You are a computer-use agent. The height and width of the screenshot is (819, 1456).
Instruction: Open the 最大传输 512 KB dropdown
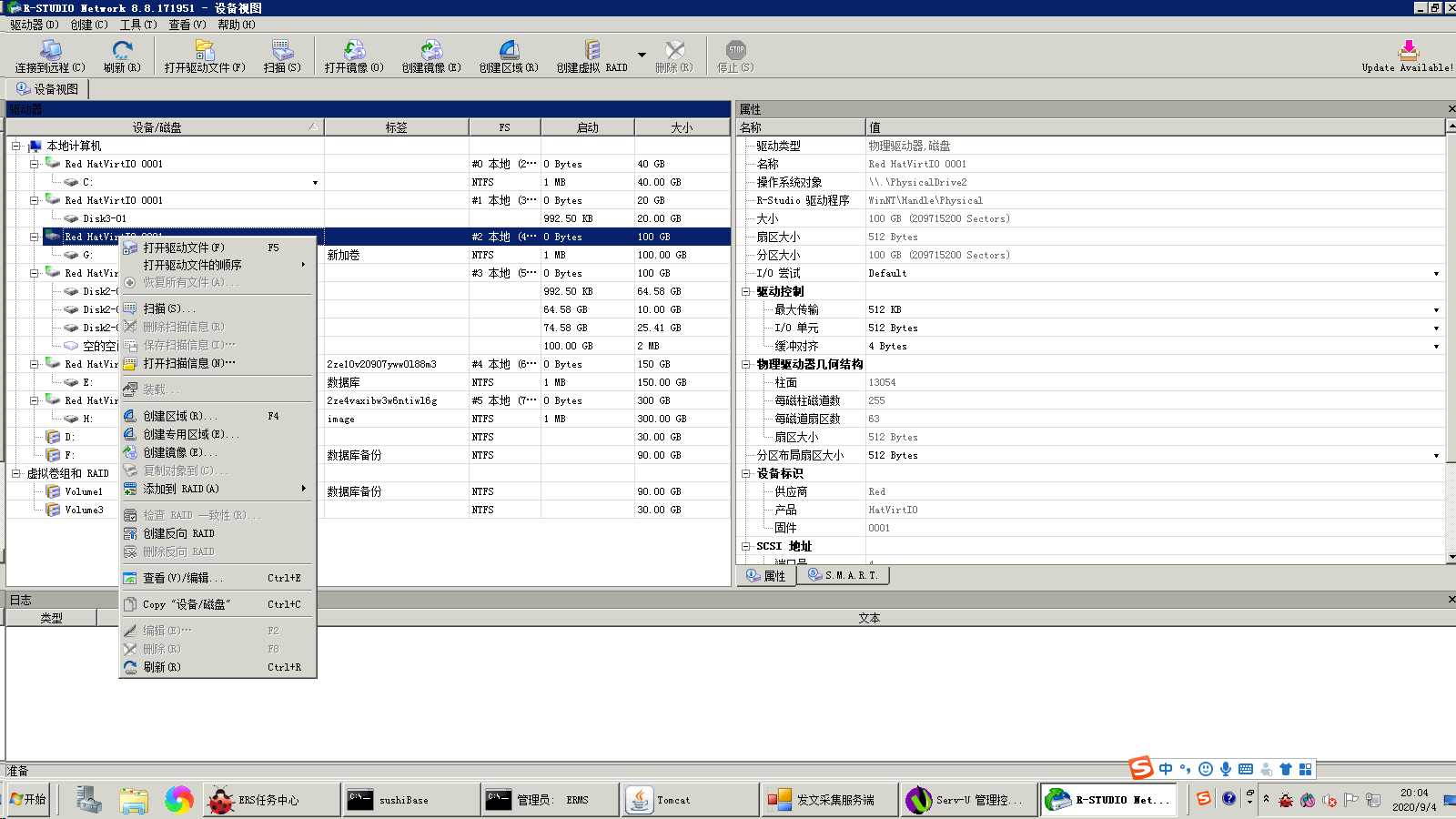pyautogui.click(x=1436, y=309)
